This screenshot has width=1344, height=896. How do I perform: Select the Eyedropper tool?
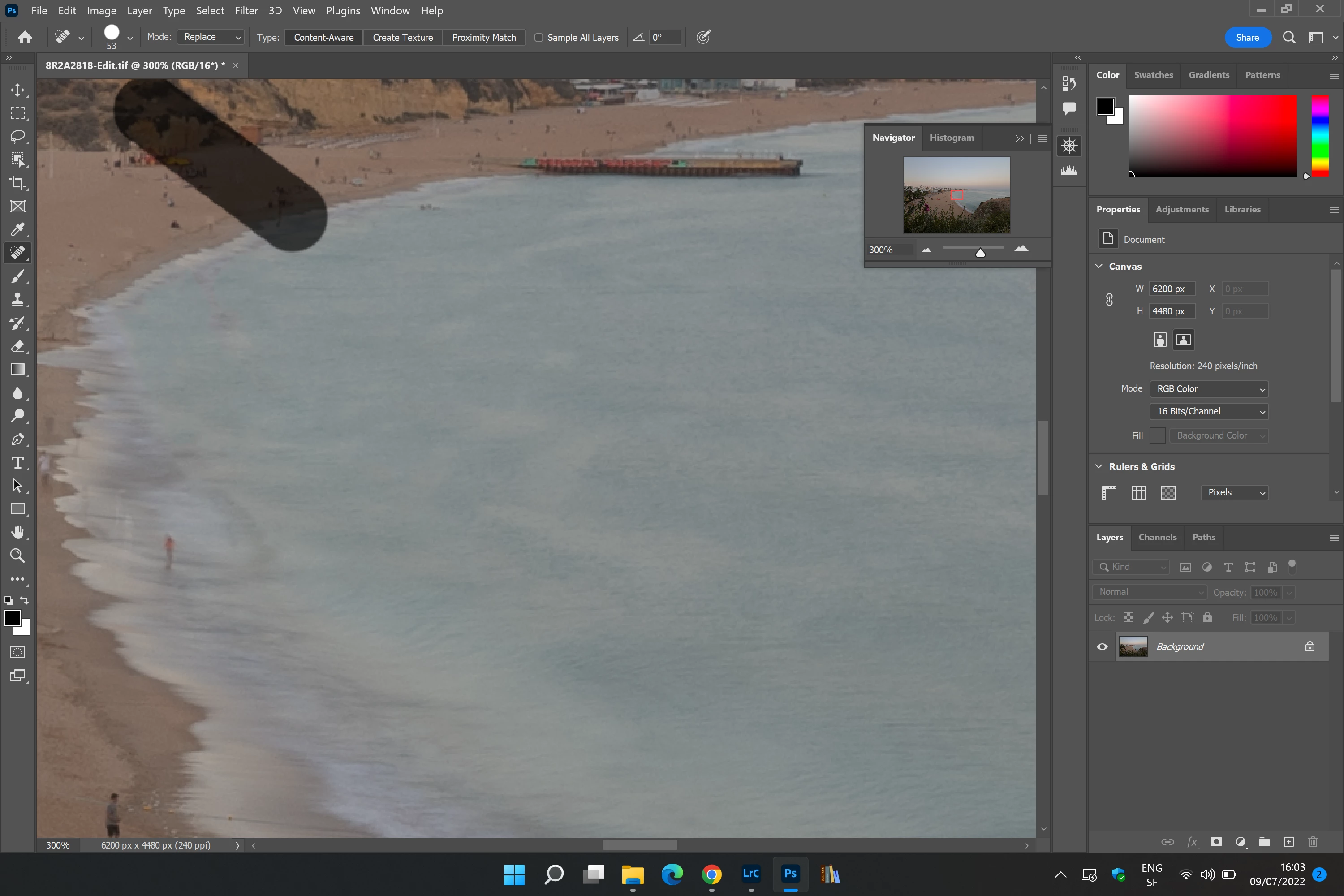18,230
